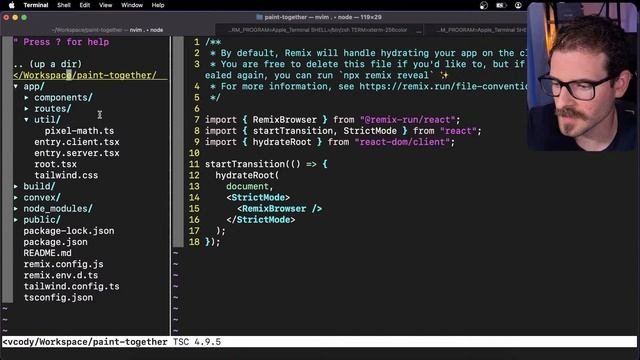Select tsconfig.json in the tree
This screenshot has width=640, height=360.
click(58, 298)
